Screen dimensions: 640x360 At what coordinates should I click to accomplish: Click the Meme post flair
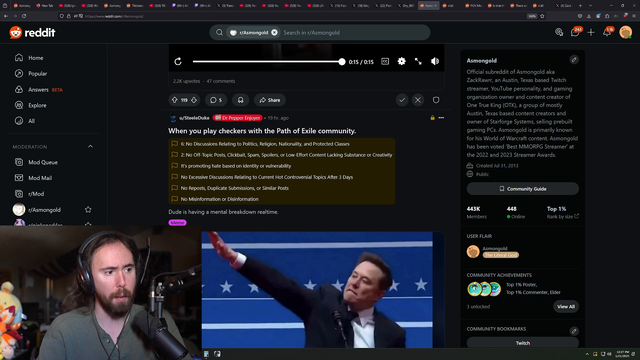click(x=177, y=222)
